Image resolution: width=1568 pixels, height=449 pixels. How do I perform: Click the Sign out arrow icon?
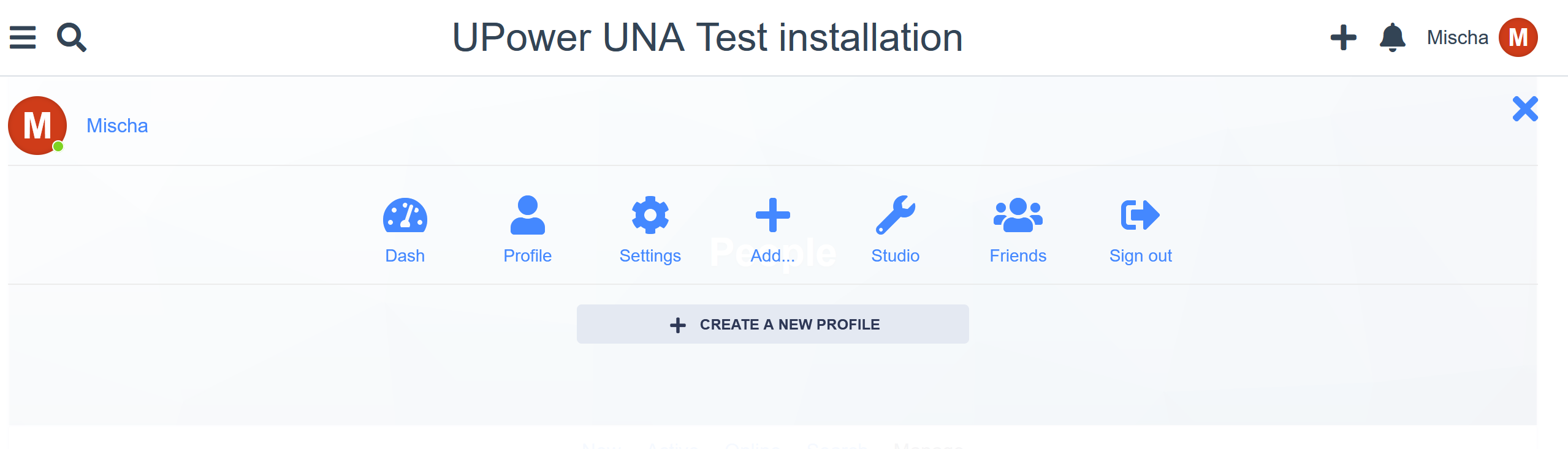click(x=1140, y=215)
